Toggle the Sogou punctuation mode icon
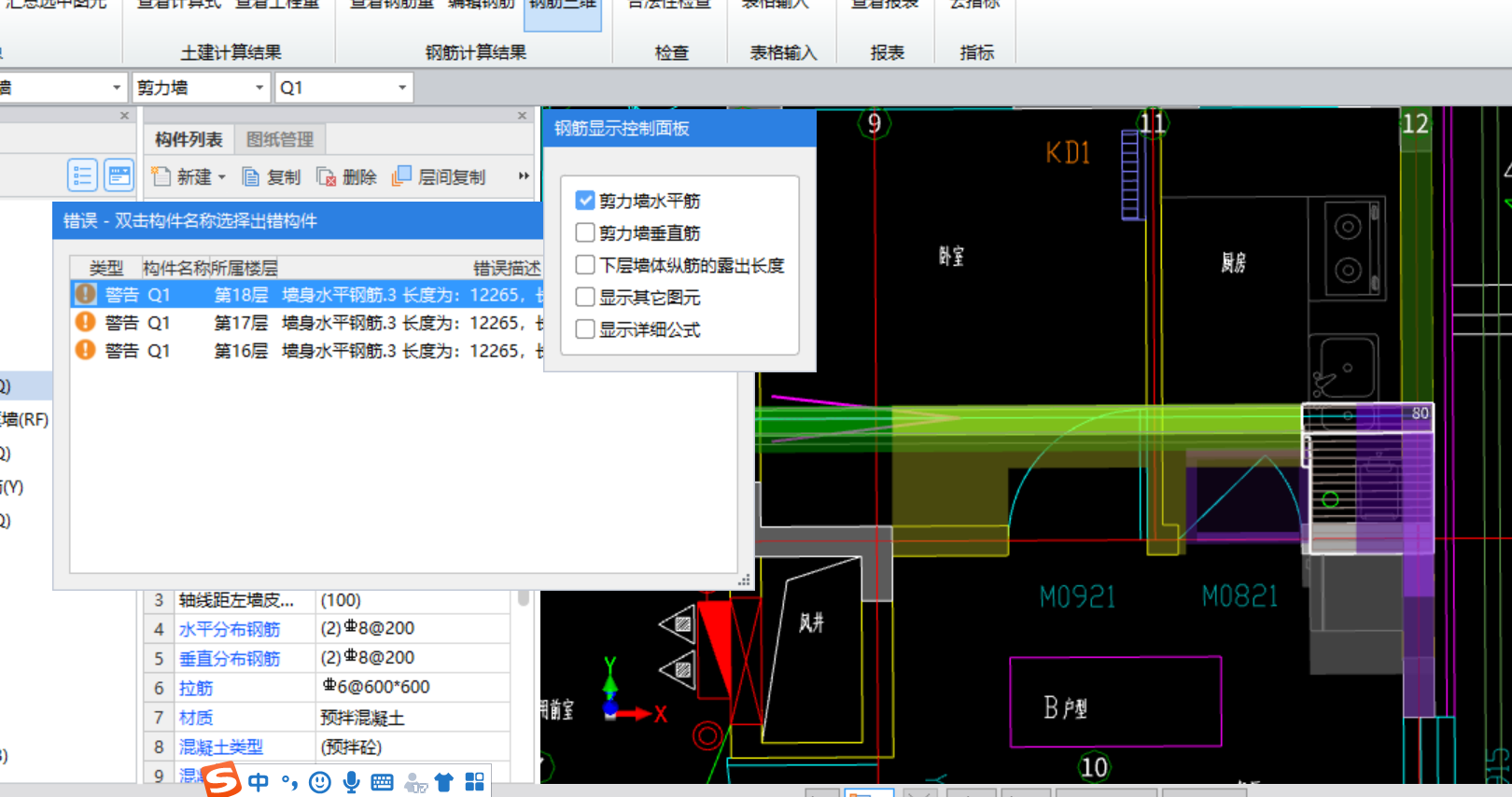1512x797 pixels. (x=289, y=782)
